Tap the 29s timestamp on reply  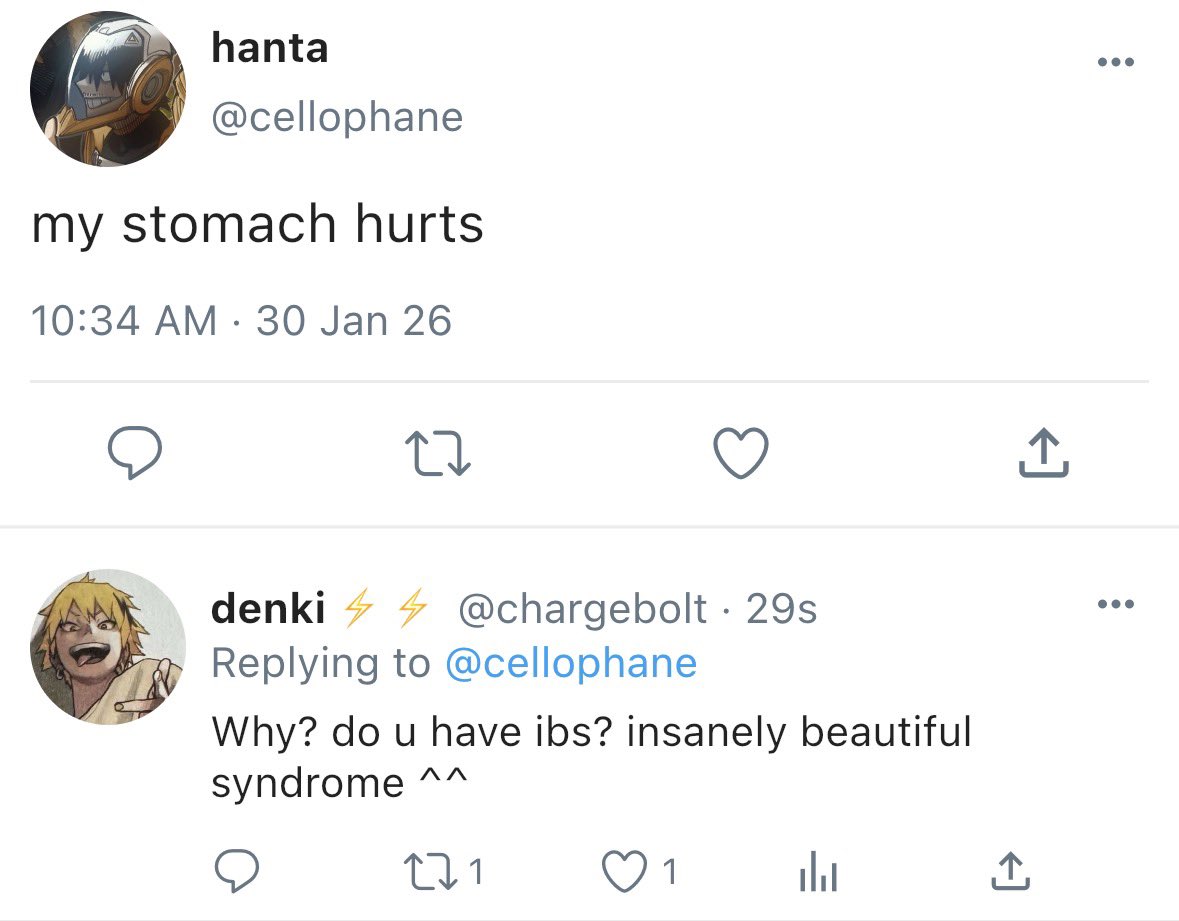point(781,609)
